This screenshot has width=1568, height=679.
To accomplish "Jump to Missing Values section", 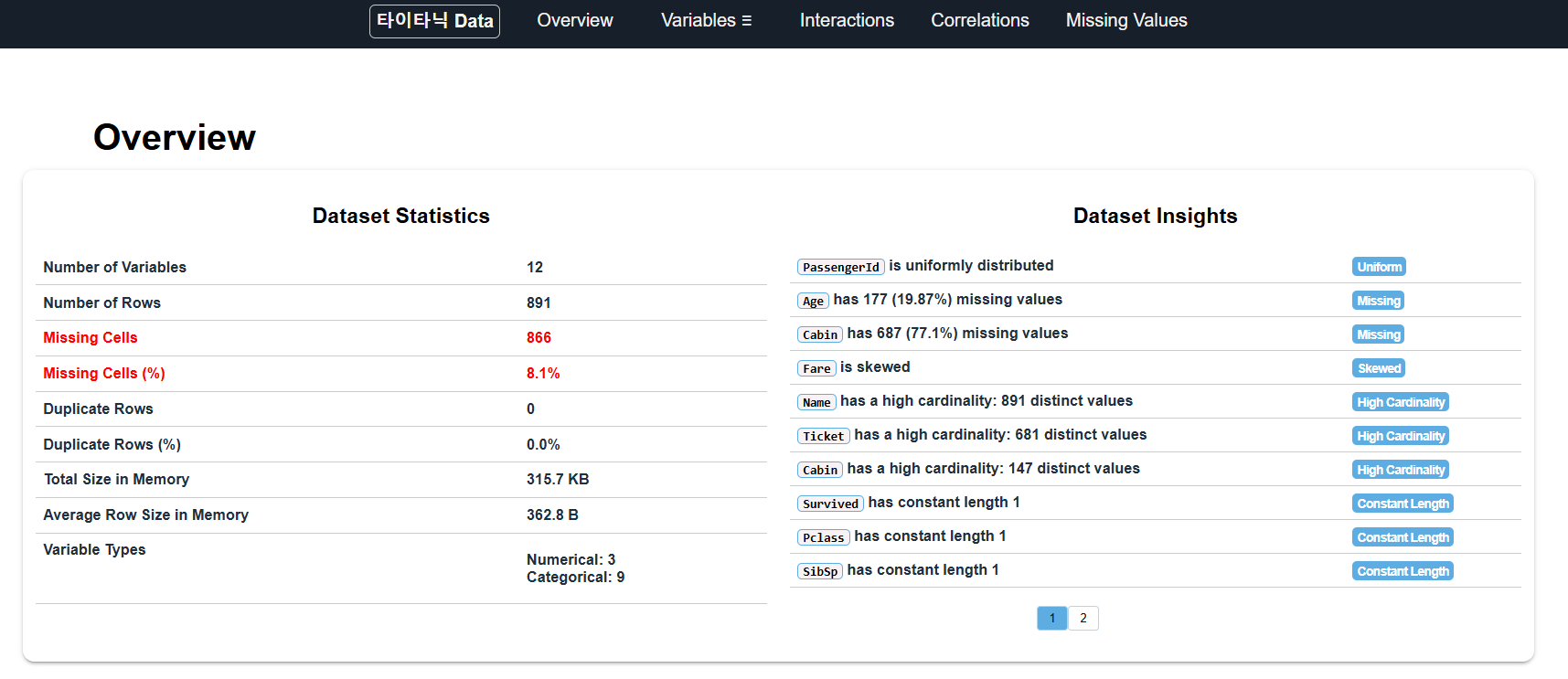I will point(1126,20).
